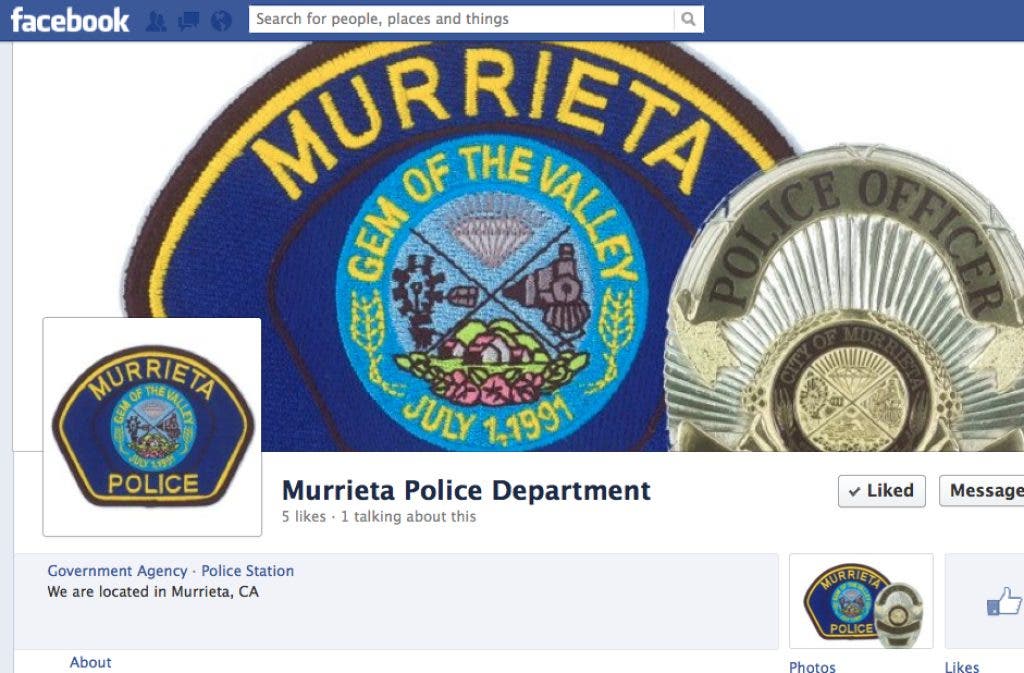Click the 5 likes count text
The image size is (1024, 673).
(304, 516)
